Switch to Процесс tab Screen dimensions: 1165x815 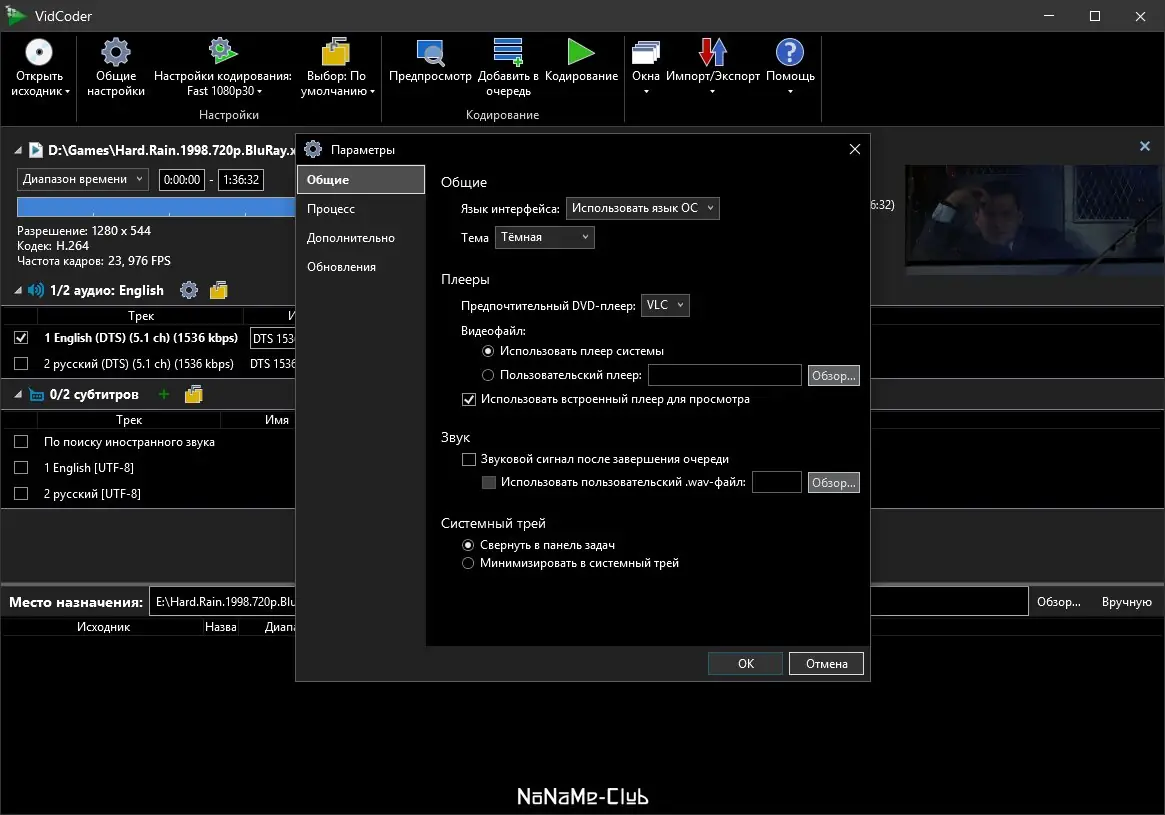pos(361,209)
